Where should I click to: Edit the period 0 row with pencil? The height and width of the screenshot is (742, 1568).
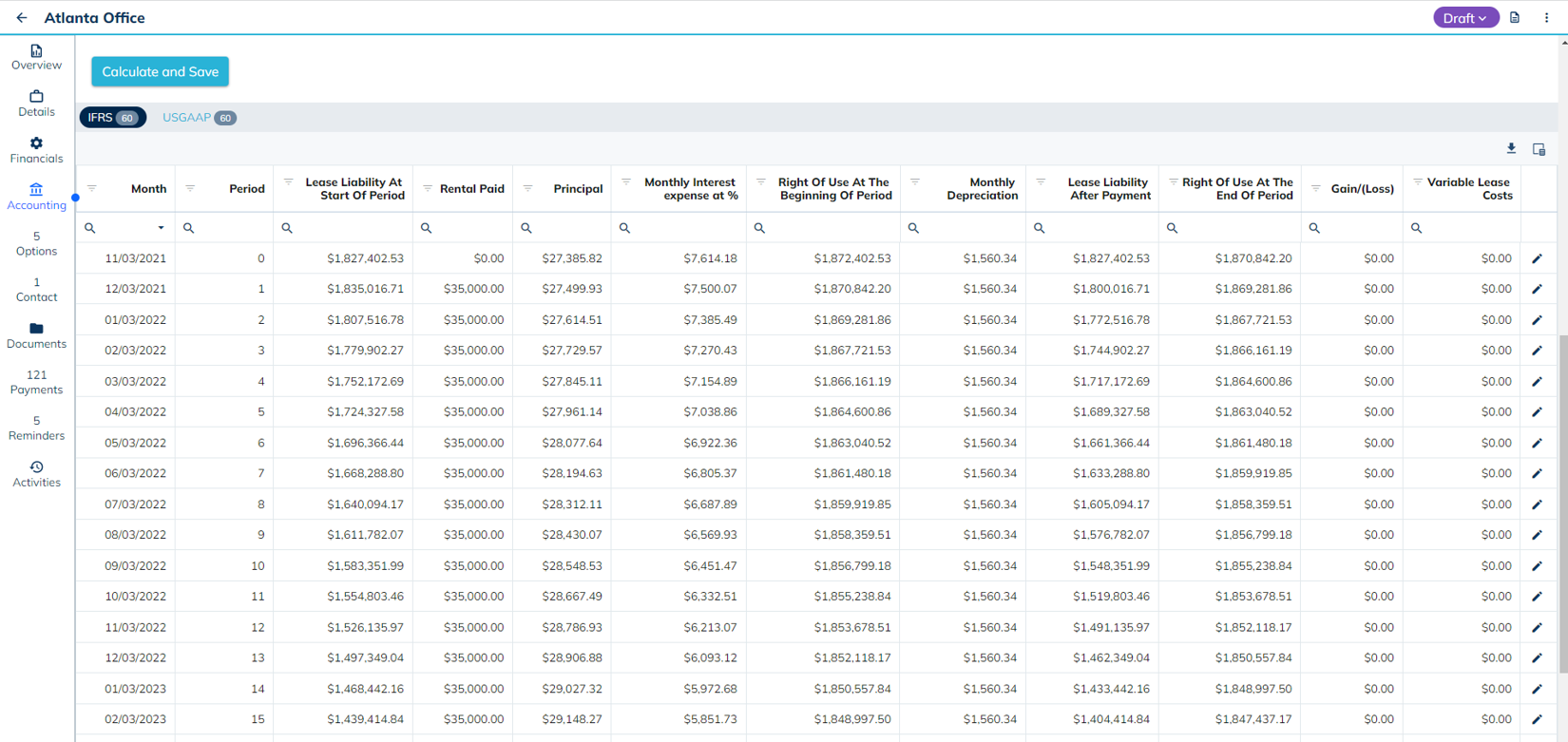pyautogui.click(x=1537, y=258)
